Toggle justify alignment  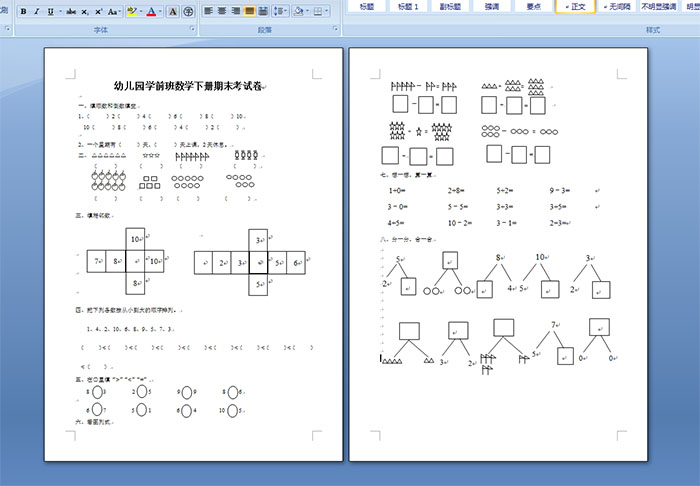click(250, 11)
